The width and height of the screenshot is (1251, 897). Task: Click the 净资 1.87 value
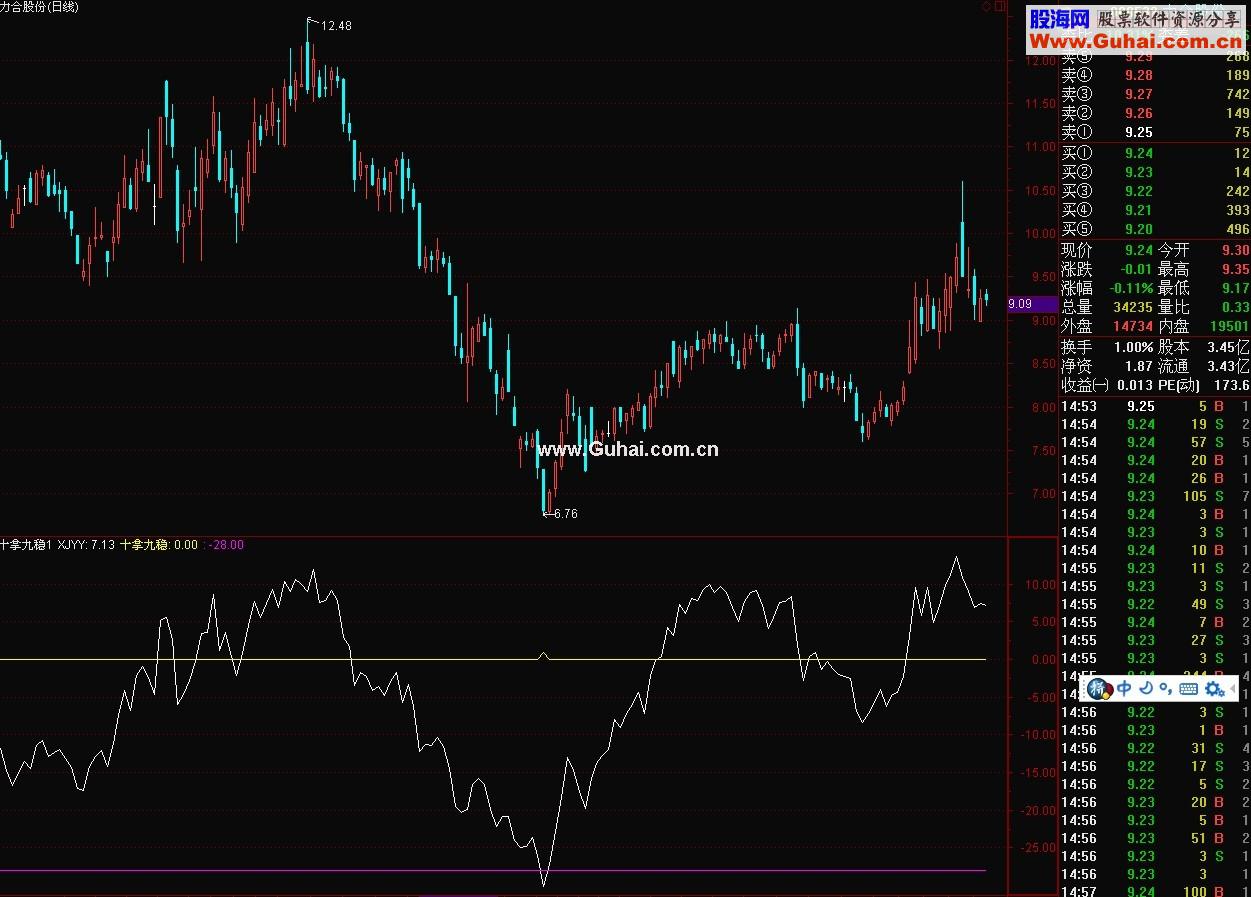(x=1138, y=366)
